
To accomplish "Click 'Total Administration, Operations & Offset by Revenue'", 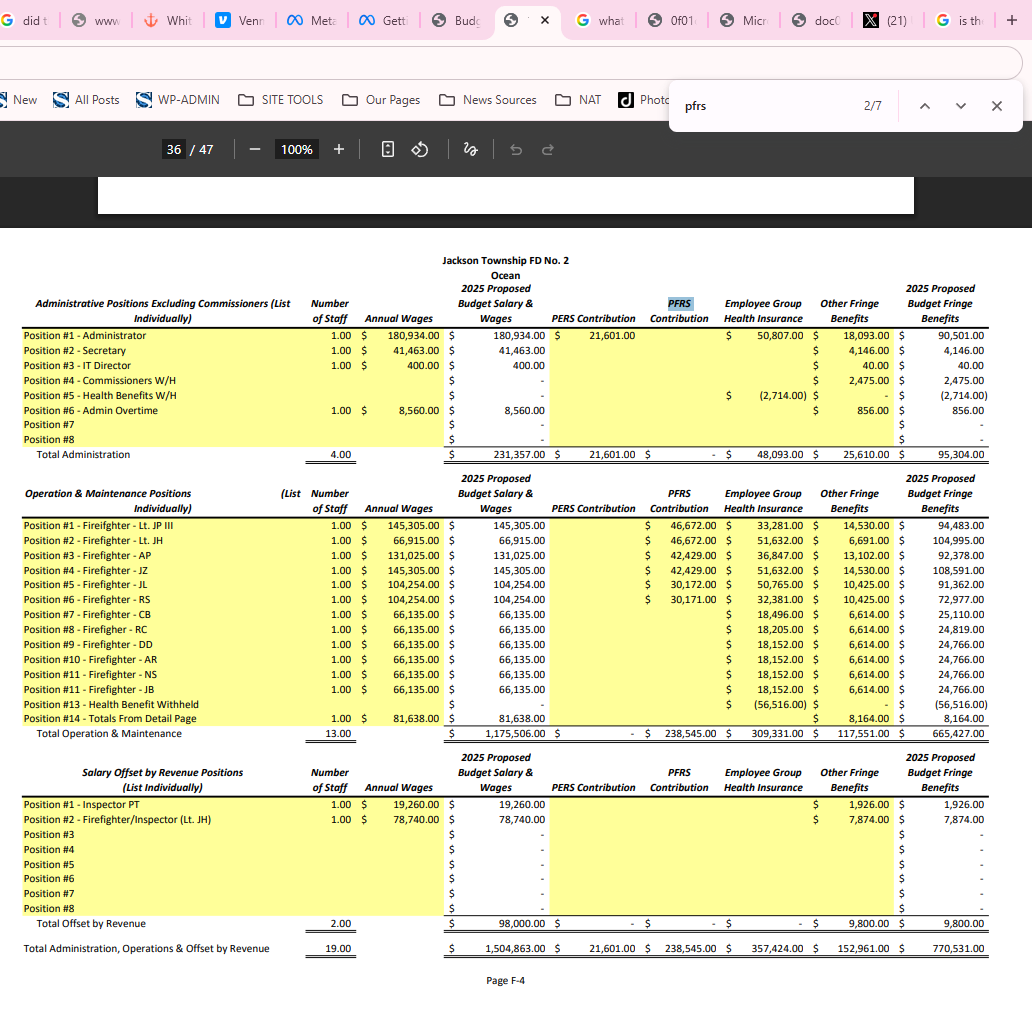I will pos(146,949).
